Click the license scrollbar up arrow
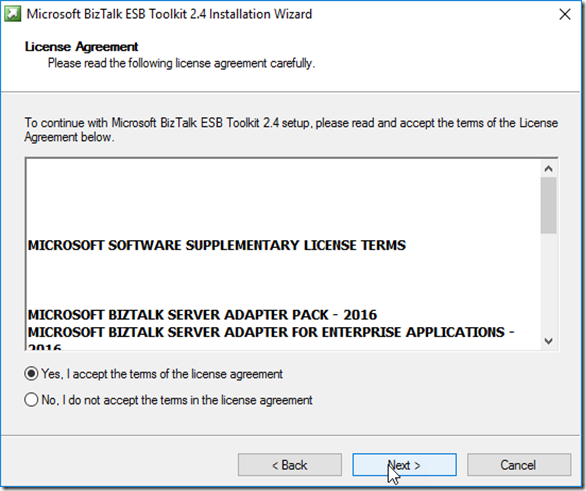 coord(548,169)
